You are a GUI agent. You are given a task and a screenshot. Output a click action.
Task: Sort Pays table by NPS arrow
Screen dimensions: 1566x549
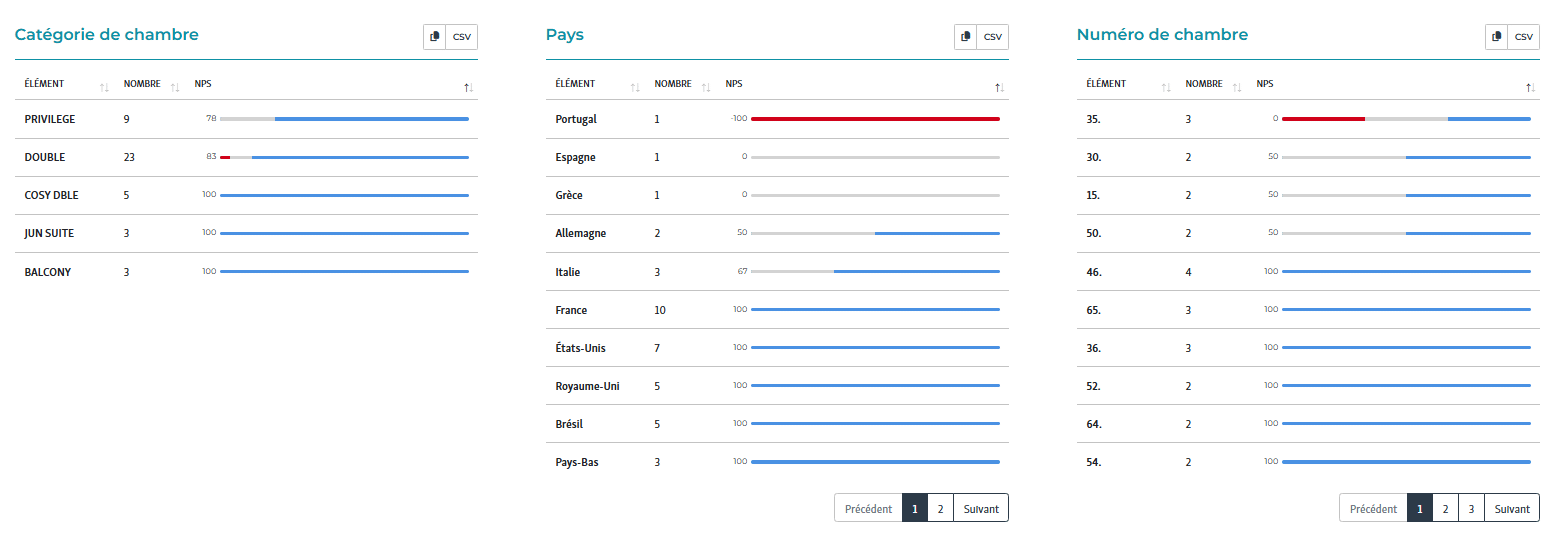[x=999, y=88]
